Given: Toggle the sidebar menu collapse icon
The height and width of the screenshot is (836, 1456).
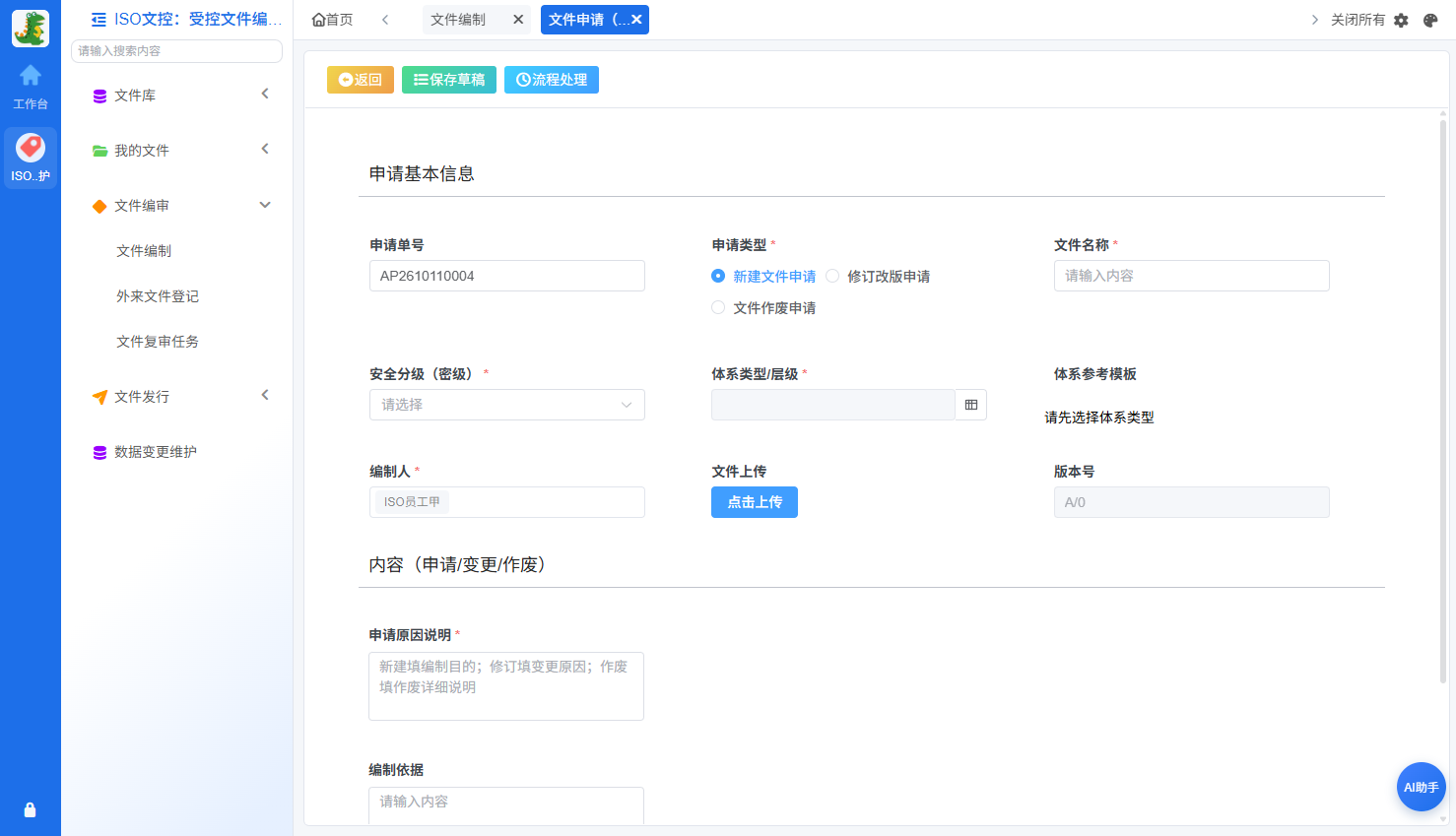Looking at the screenshot, I should (99, 20).
